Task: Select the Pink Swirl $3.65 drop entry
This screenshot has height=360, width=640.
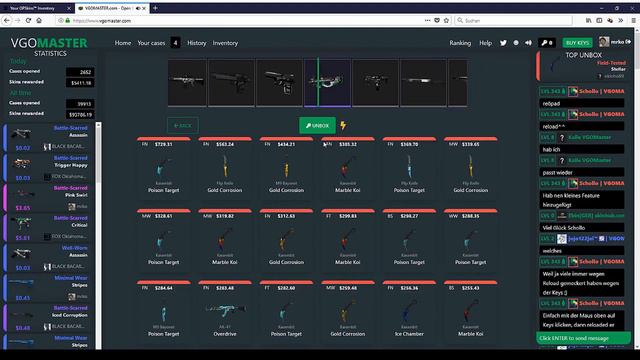Action: [x=48, y=198]
